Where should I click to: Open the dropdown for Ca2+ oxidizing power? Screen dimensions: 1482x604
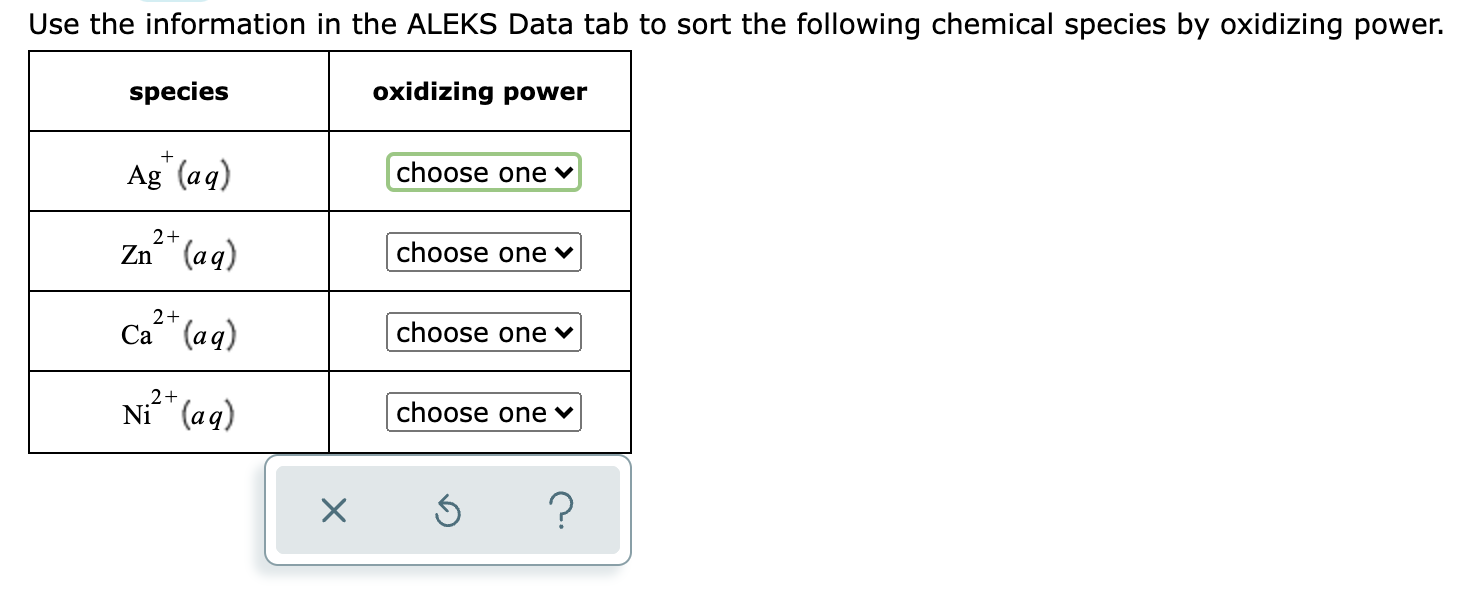483,332
